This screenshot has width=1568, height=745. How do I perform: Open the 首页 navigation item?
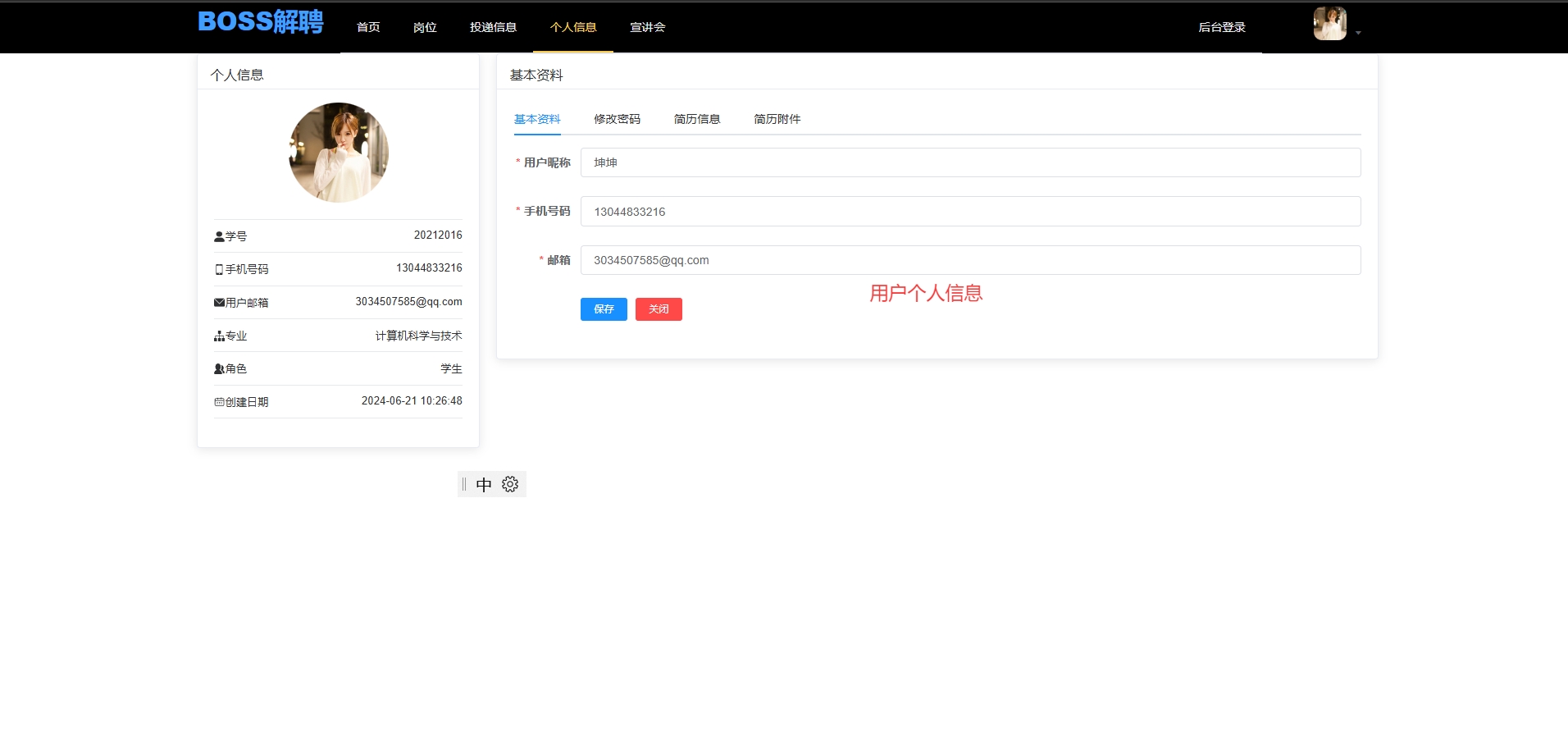point(368,27)
